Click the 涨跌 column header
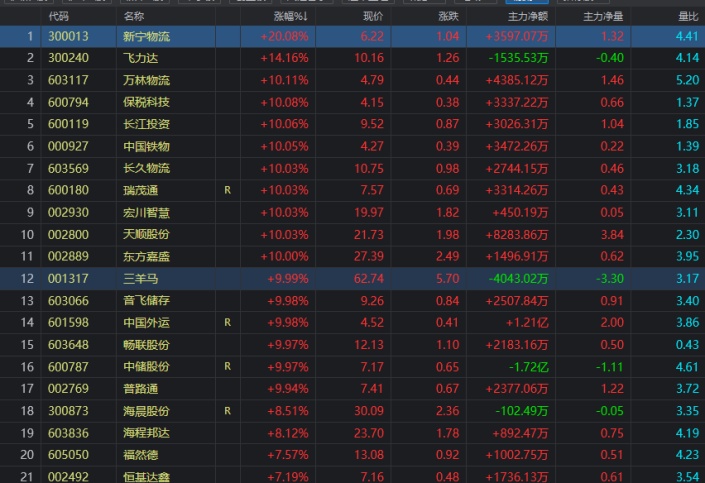Image resolution: width=705 pixels, height=483 pixels. (x=448, y=17)
